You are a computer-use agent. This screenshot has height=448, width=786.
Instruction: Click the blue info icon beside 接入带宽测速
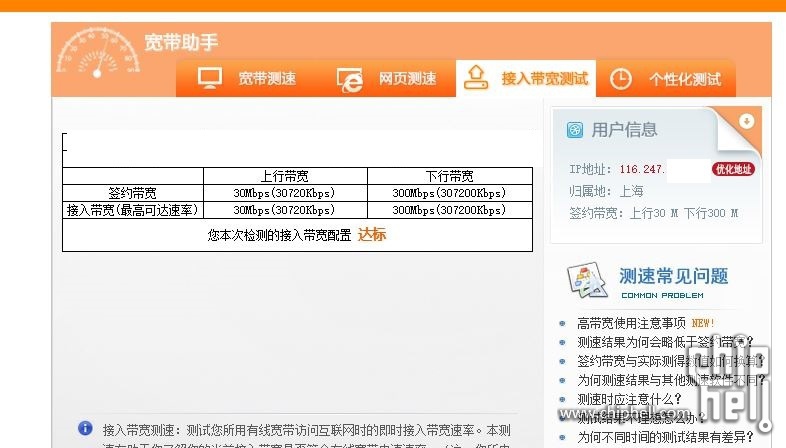(85, 428)
